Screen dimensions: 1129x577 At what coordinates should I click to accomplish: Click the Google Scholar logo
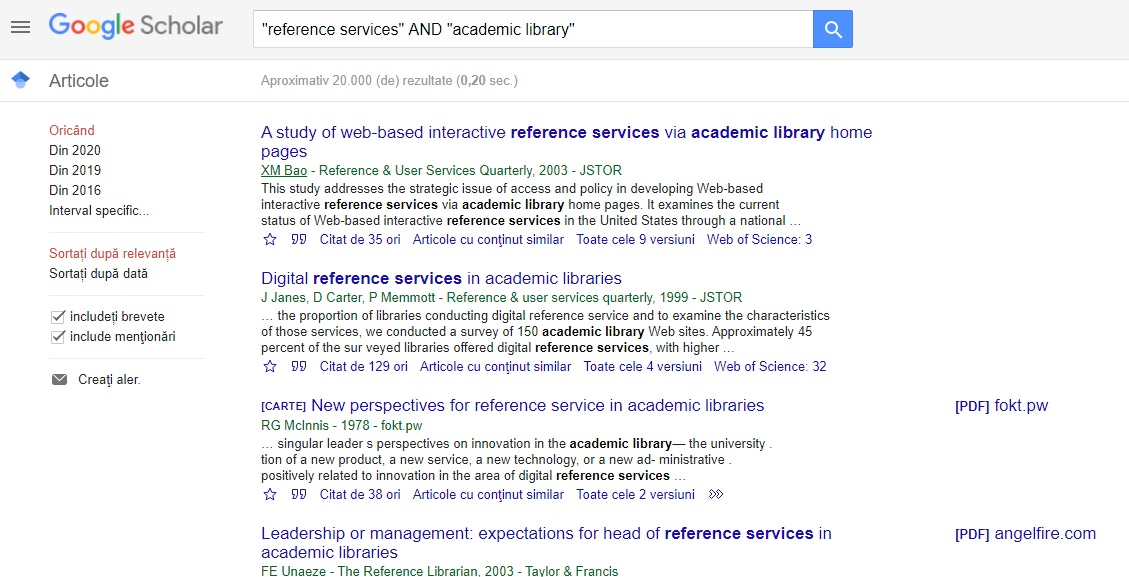coord(135,26)
